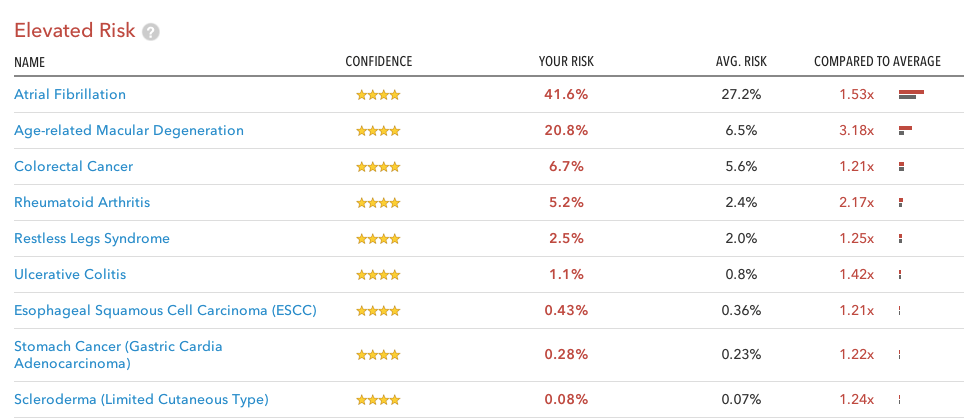Image resolution: width=980 pixels, height=420 pixels.
Task: Click Ulcerative Colitis confidence stars
Action: (378, 275)
